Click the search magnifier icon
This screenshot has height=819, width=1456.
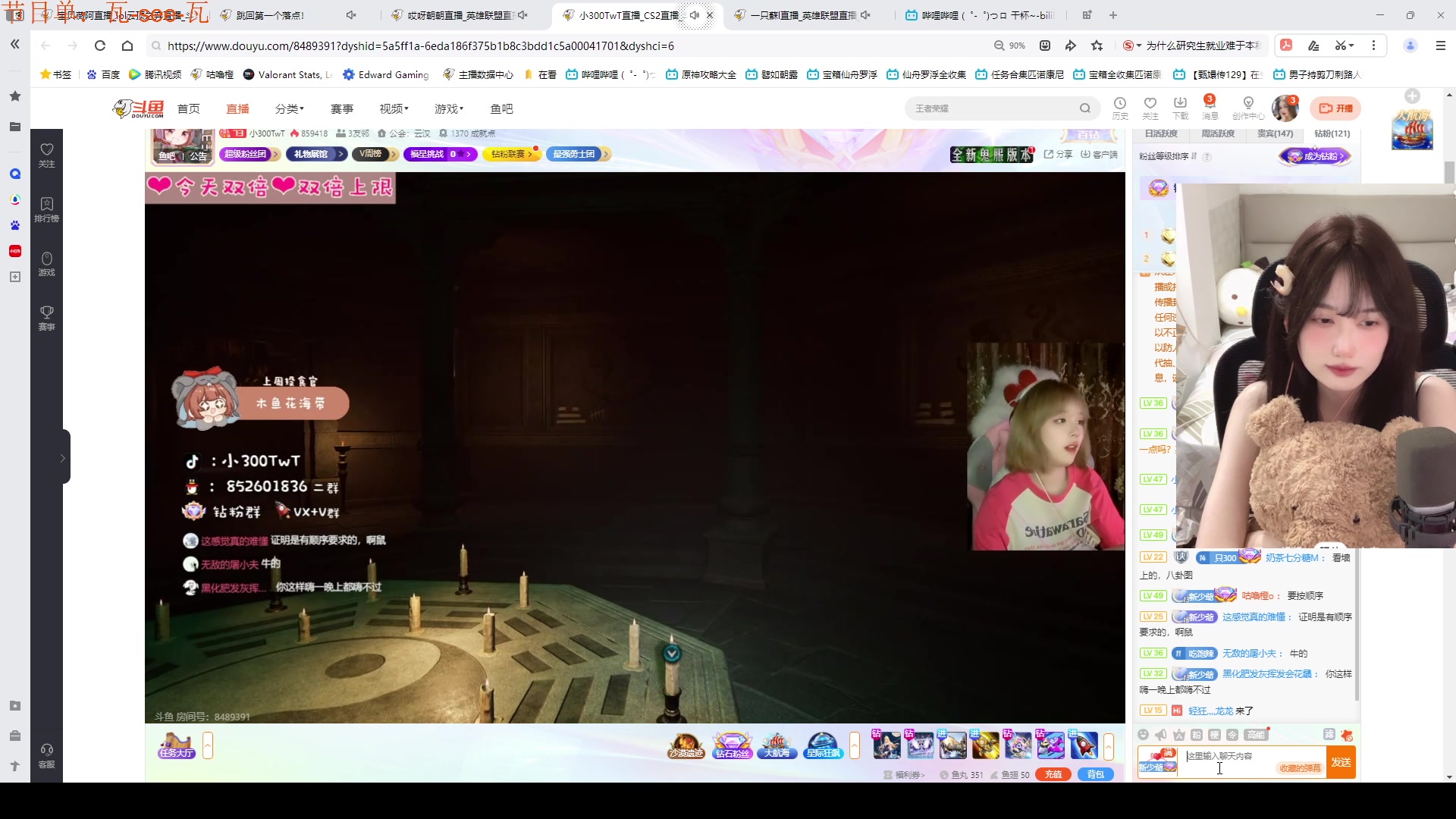tap(1084, 108)
